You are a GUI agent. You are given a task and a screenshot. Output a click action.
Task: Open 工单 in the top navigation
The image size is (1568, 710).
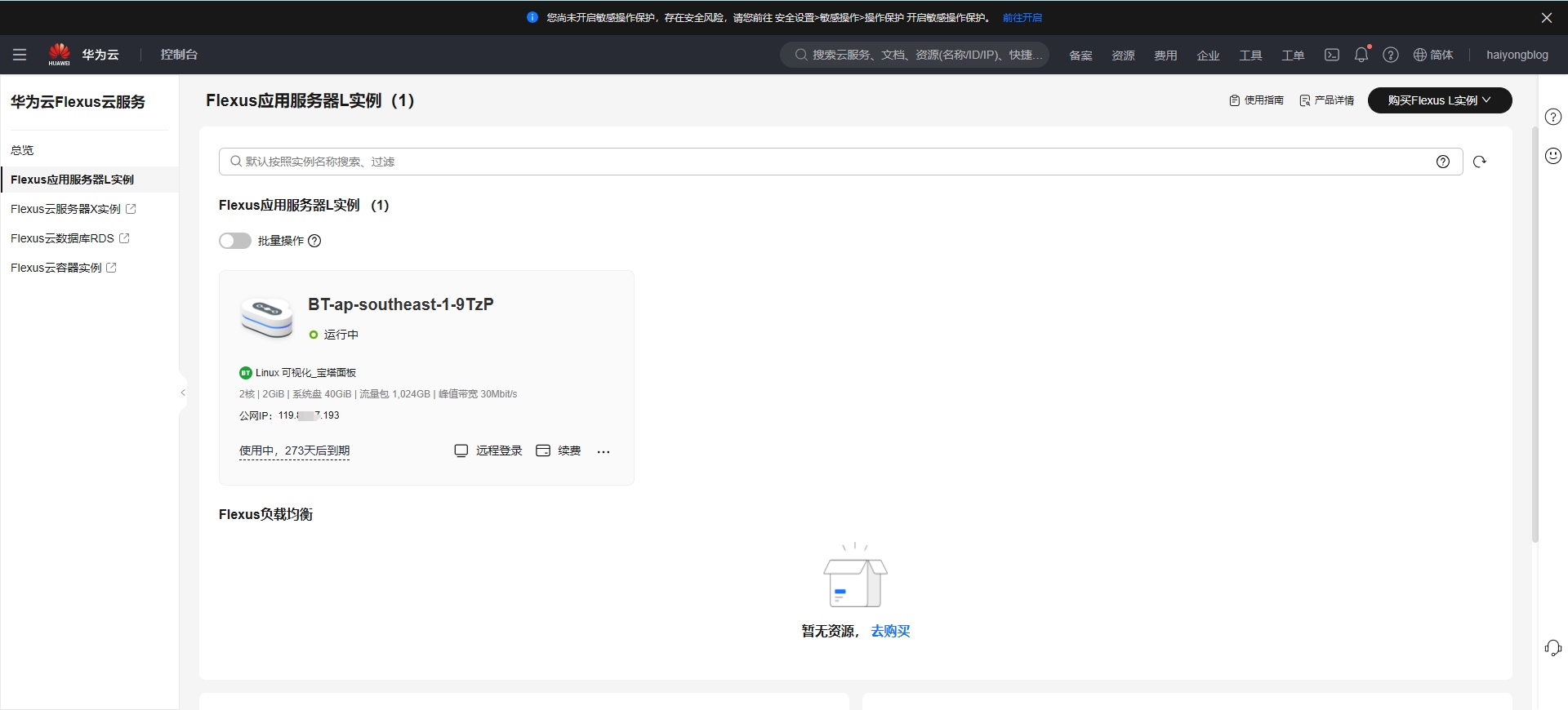(x=1293, y=55)
